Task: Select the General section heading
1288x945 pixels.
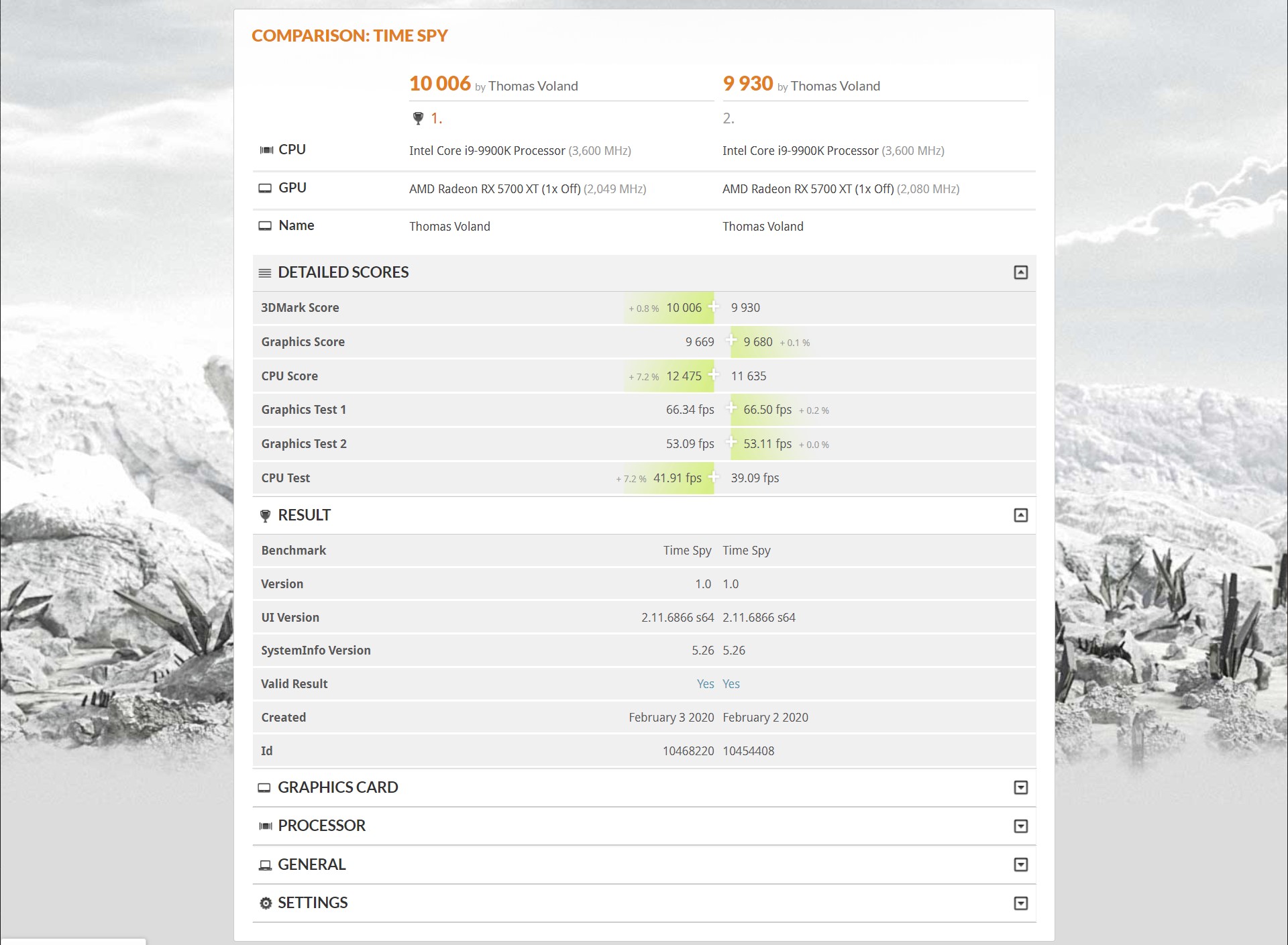Action: coord(312,865)
